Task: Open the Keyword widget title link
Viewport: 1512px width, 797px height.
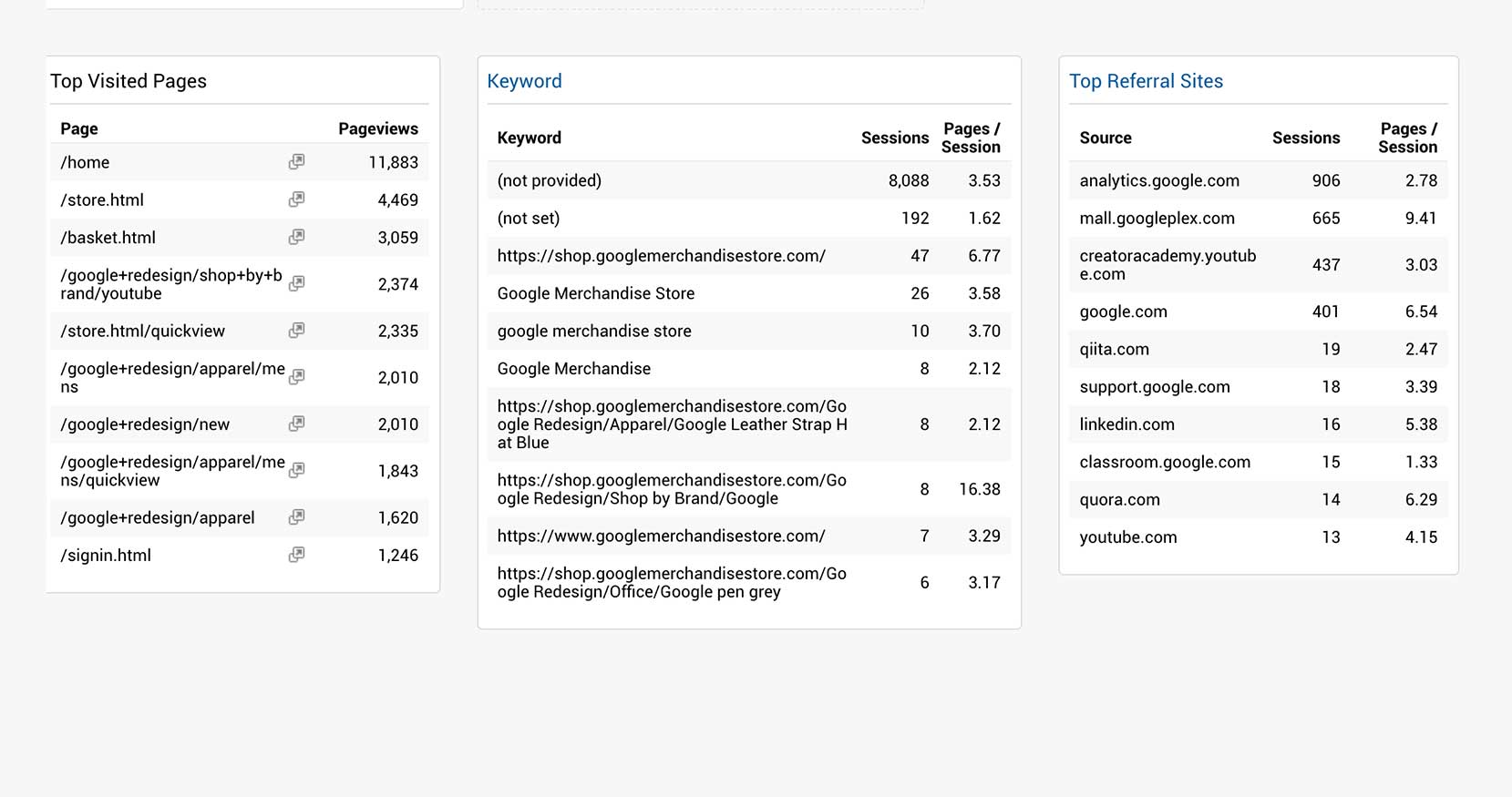Action: [524, 81]
